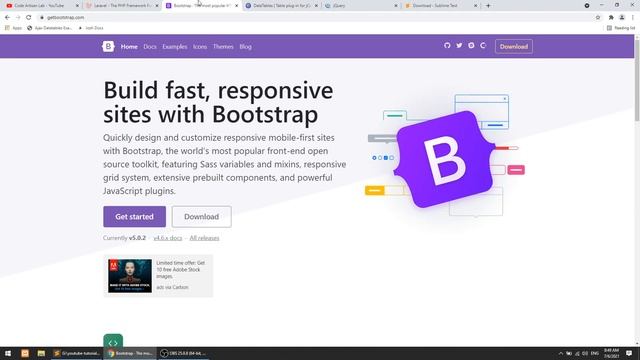Show hidden tray icons chevron
Image resolution: width=640 pixels, height=360 pixels.
coord(560,353)
